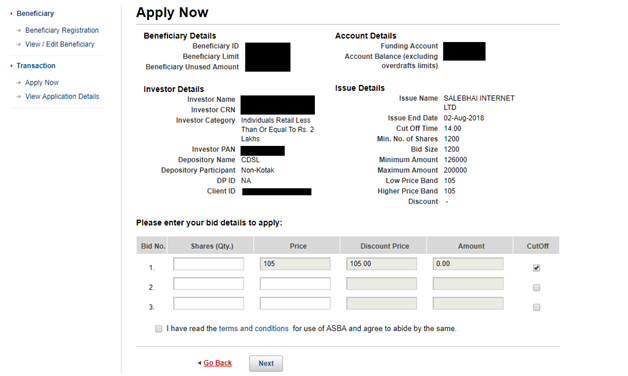Open View / Edit Beneficiary link
Image resolution: width=628 pixels, height=376 pixels.
click(60, 44)
